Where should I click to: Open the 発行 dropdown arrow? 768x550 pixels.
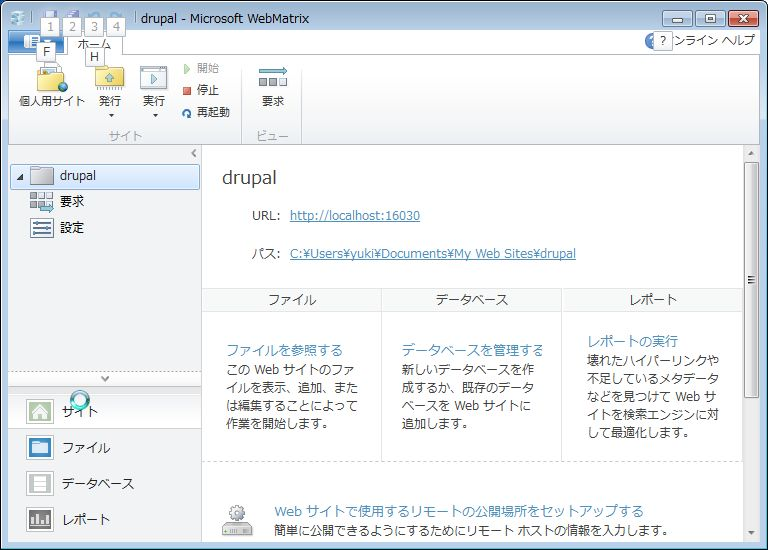click(110, 116)
